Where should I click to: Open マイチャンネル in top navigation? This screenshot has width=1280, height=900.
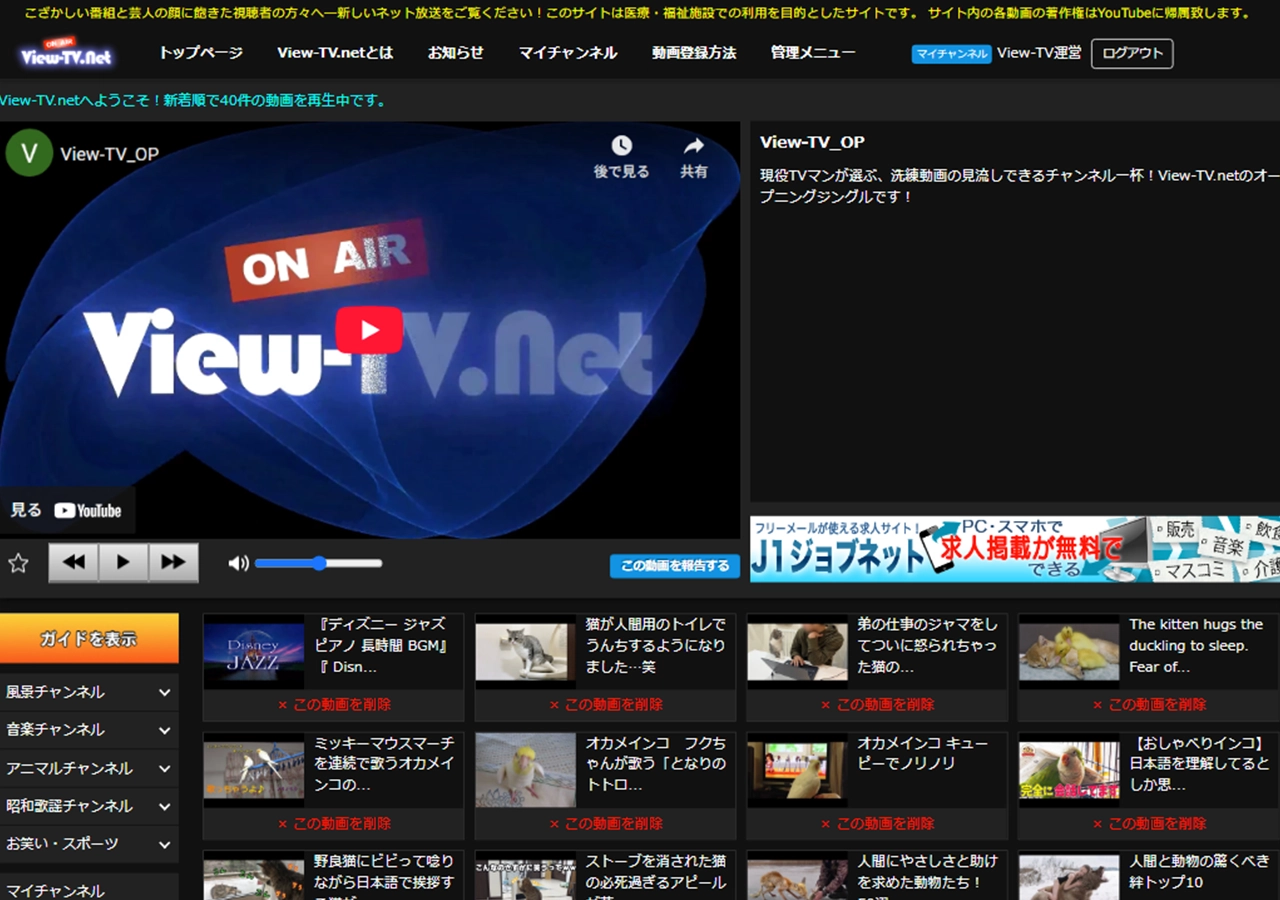pos(568,53)
